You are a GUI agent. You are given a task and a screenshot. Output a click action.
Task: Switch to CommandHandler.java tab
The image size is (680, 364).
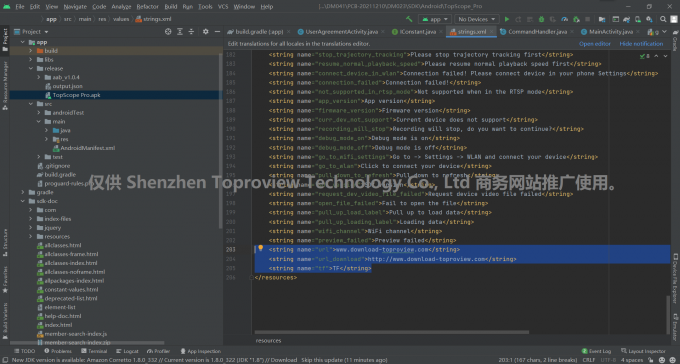[x=537, y=32]
